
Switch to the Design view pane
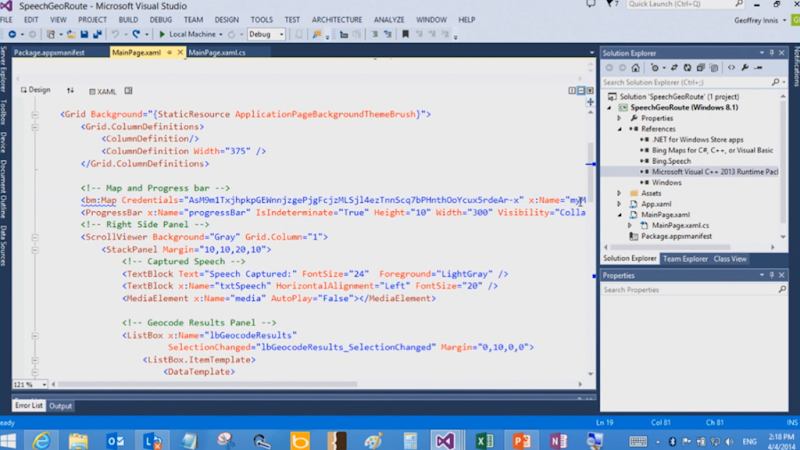click(x=36, y=90)
